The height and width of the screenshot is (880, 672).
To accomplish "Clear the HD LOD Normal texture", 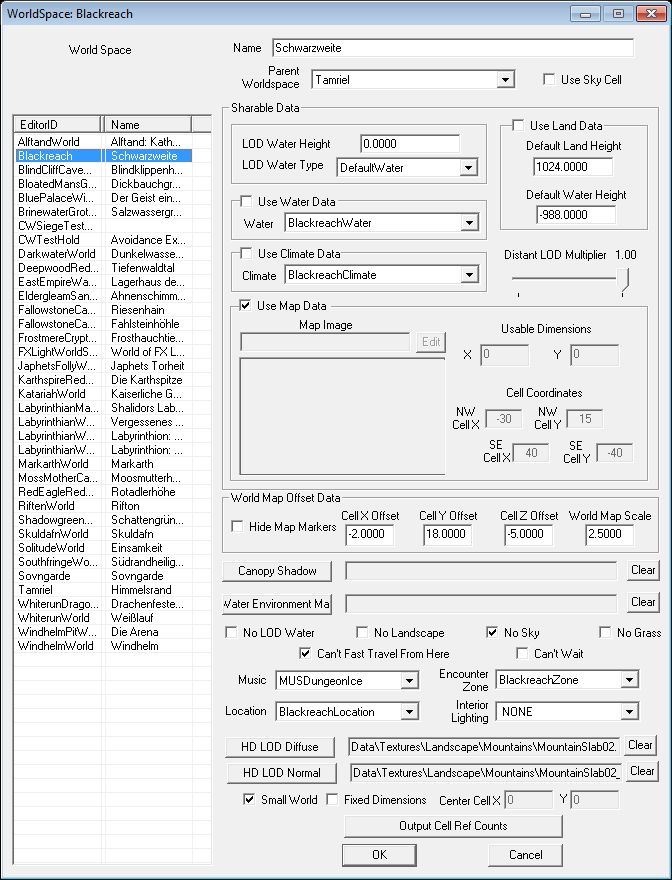I will [642, 771].
